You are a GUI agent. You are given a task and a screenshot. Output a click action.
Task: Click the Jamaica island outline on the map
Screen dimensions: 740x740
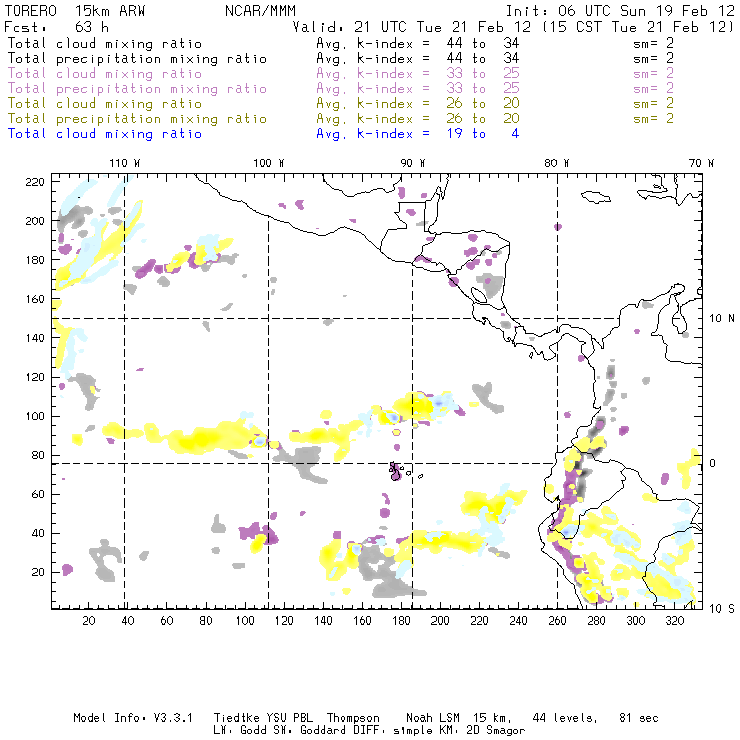[596, 196]
